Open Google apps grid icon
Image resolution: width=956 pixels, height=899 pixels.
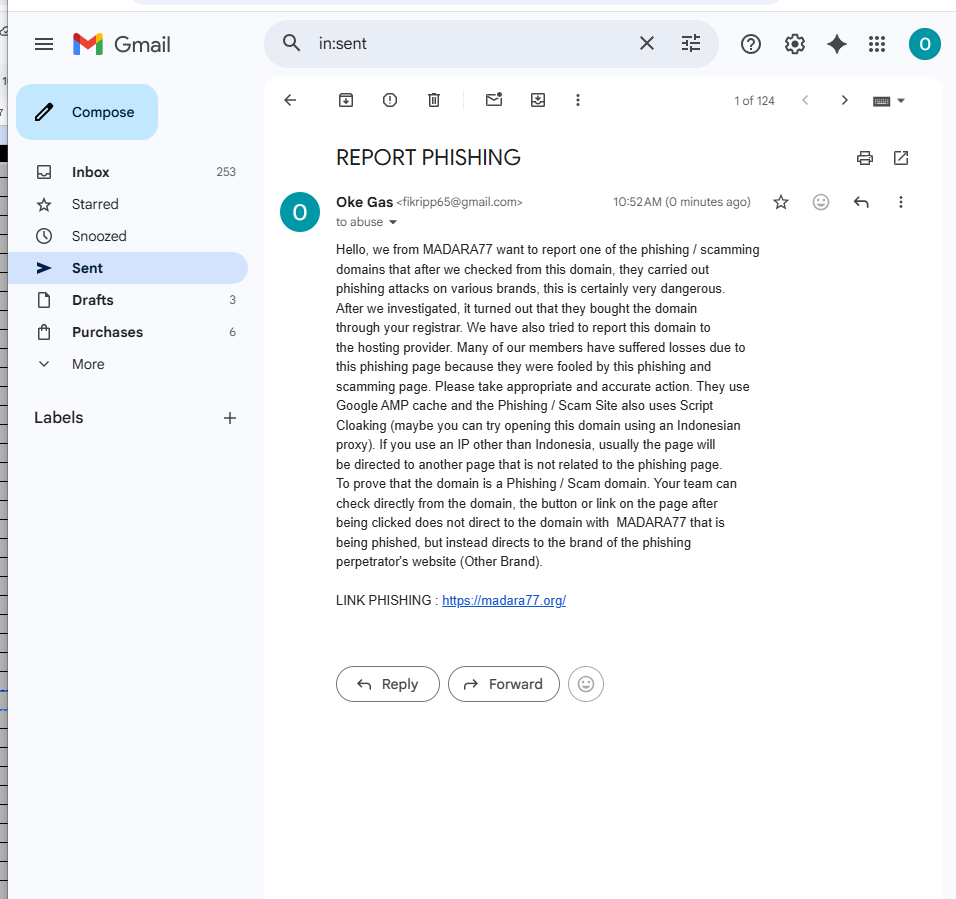877,44
